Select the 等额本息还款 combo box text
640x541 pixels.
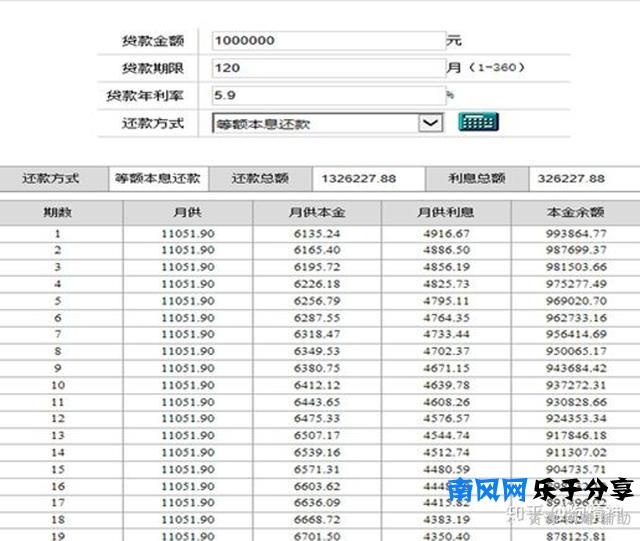tap(263, 124)
